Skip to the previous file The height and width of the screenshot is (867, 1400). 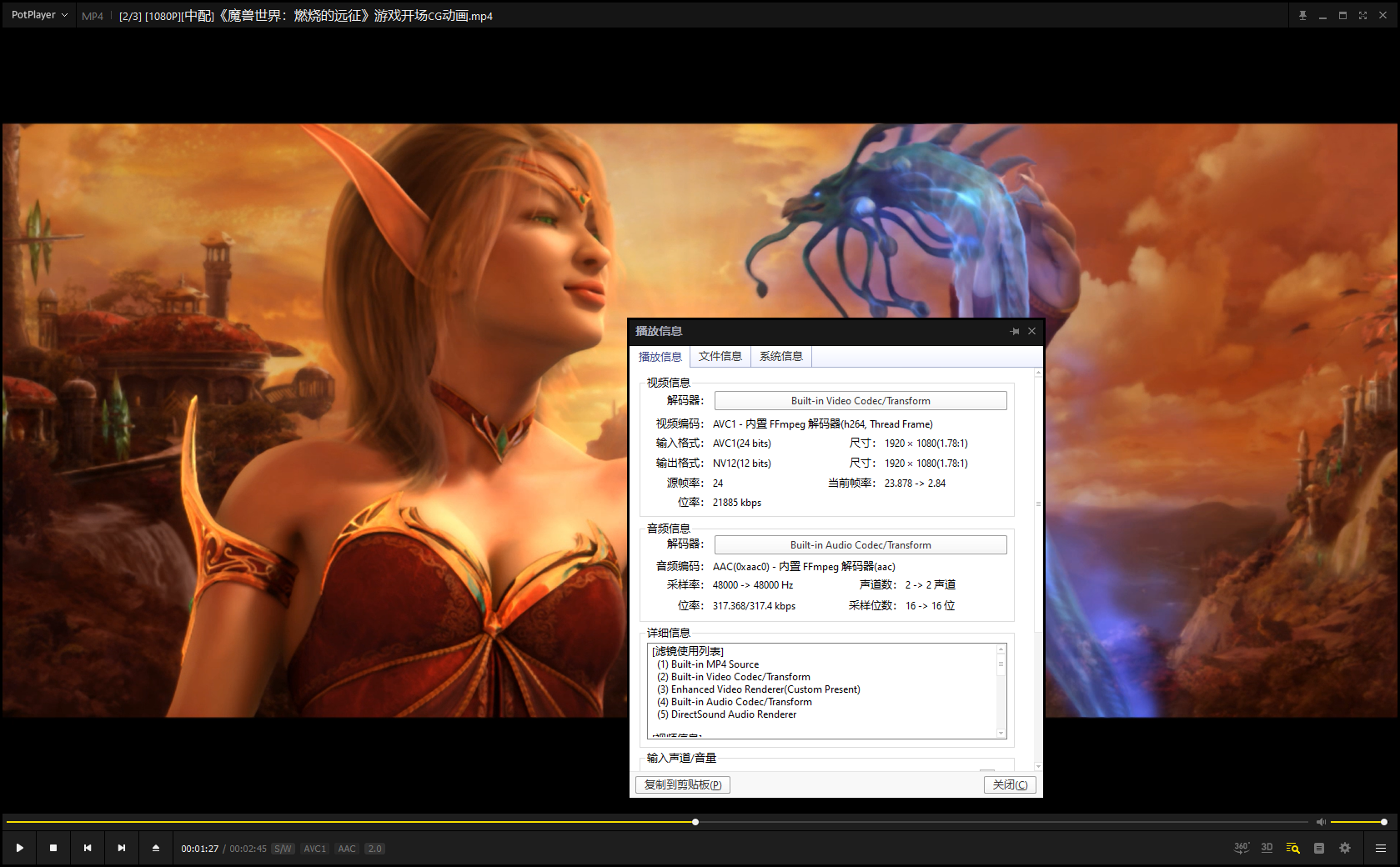point(88,848)
